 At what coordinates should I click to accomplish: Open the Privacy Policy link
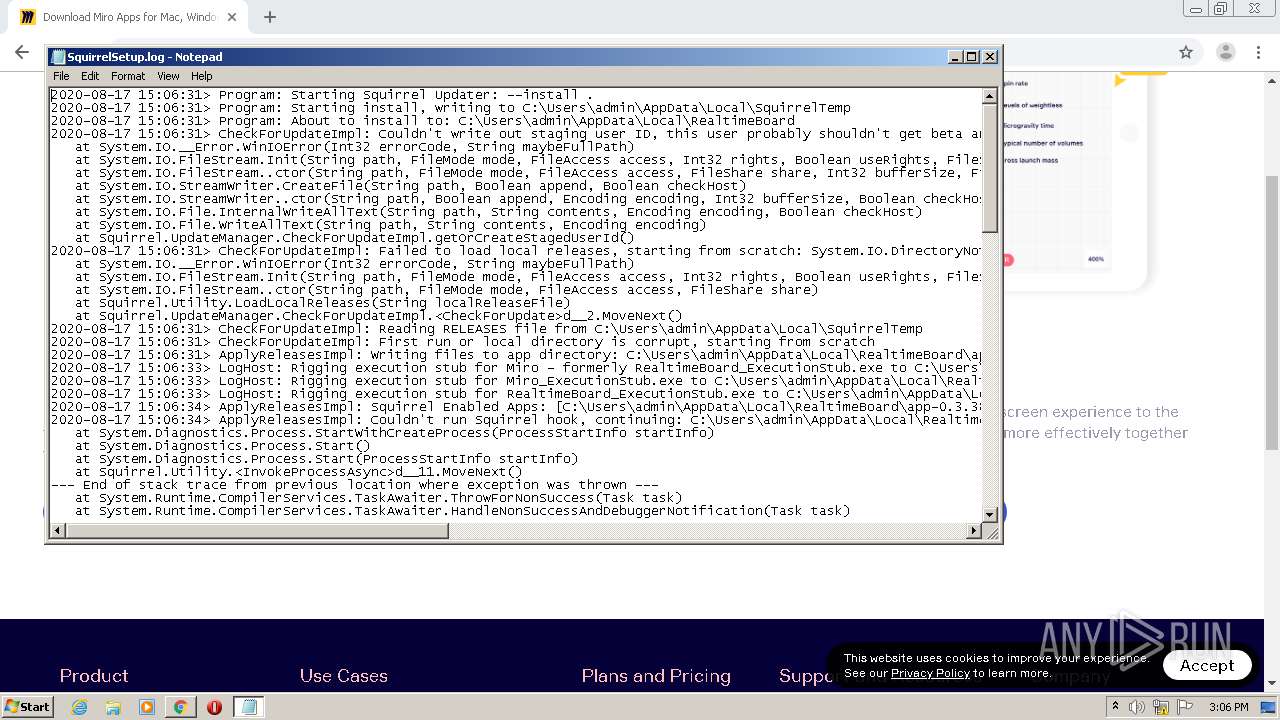click(x=930, y=673)
